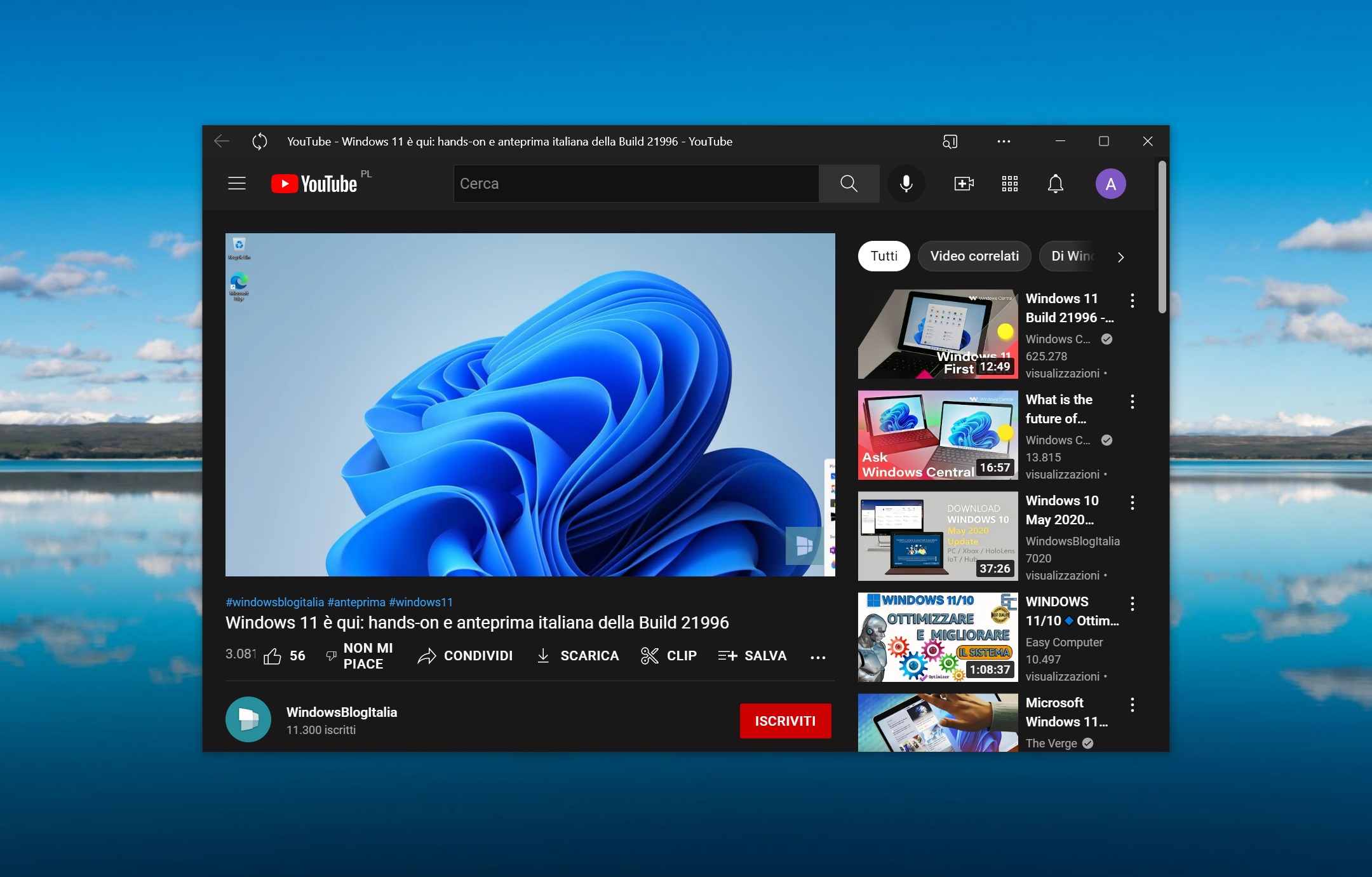Go back using the window back arrow
The width and height of the screenshot is (1372, 877).
coord(222,141)
